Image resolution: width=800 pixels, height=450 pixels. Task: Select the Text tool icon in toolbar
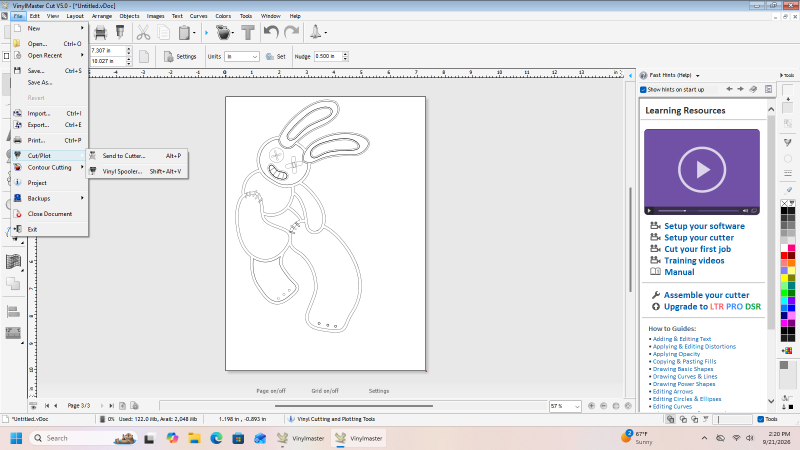pos(248,33)
